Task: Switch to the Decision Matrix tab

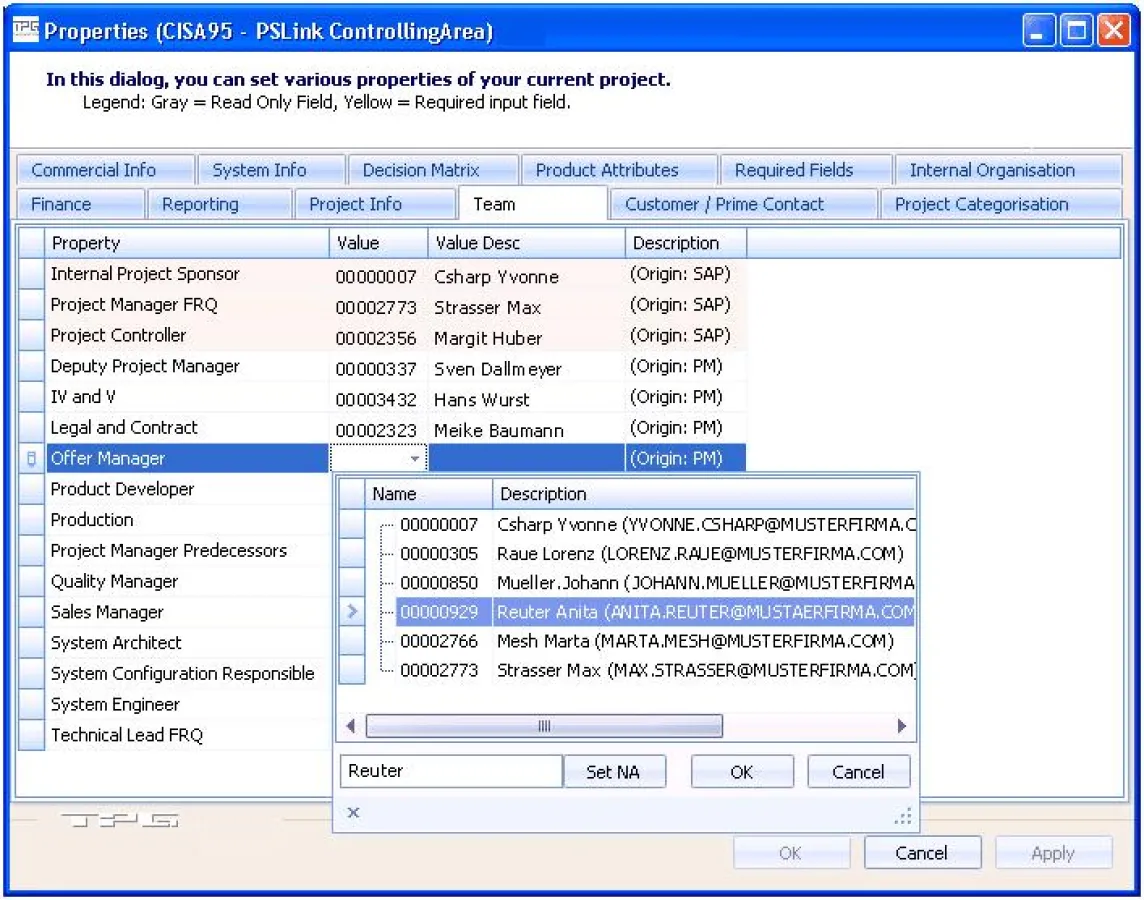Action: [x=421, y=170]
